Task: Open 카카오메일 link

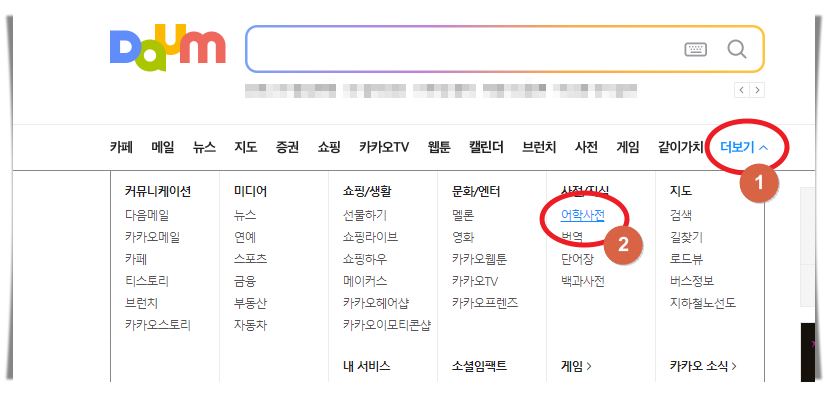Action: pos(153,237)
